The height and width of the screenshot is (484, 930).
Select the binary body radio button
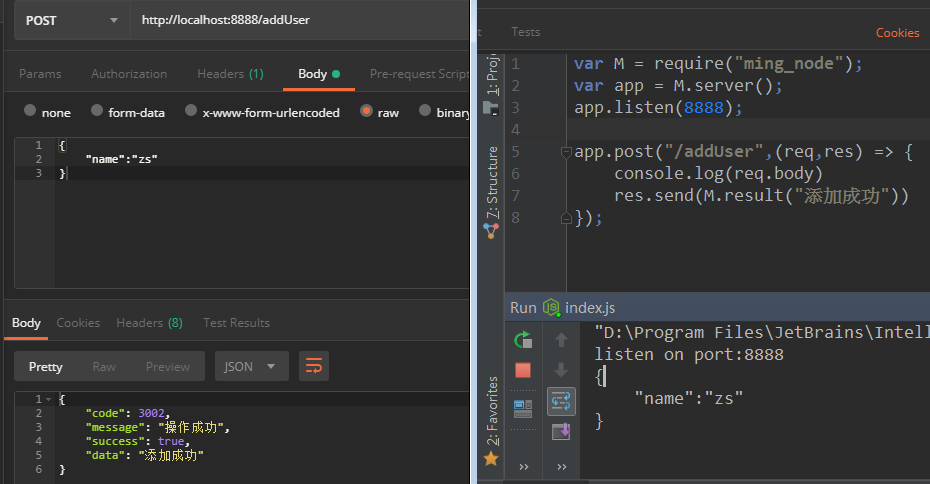pos(425,111)
